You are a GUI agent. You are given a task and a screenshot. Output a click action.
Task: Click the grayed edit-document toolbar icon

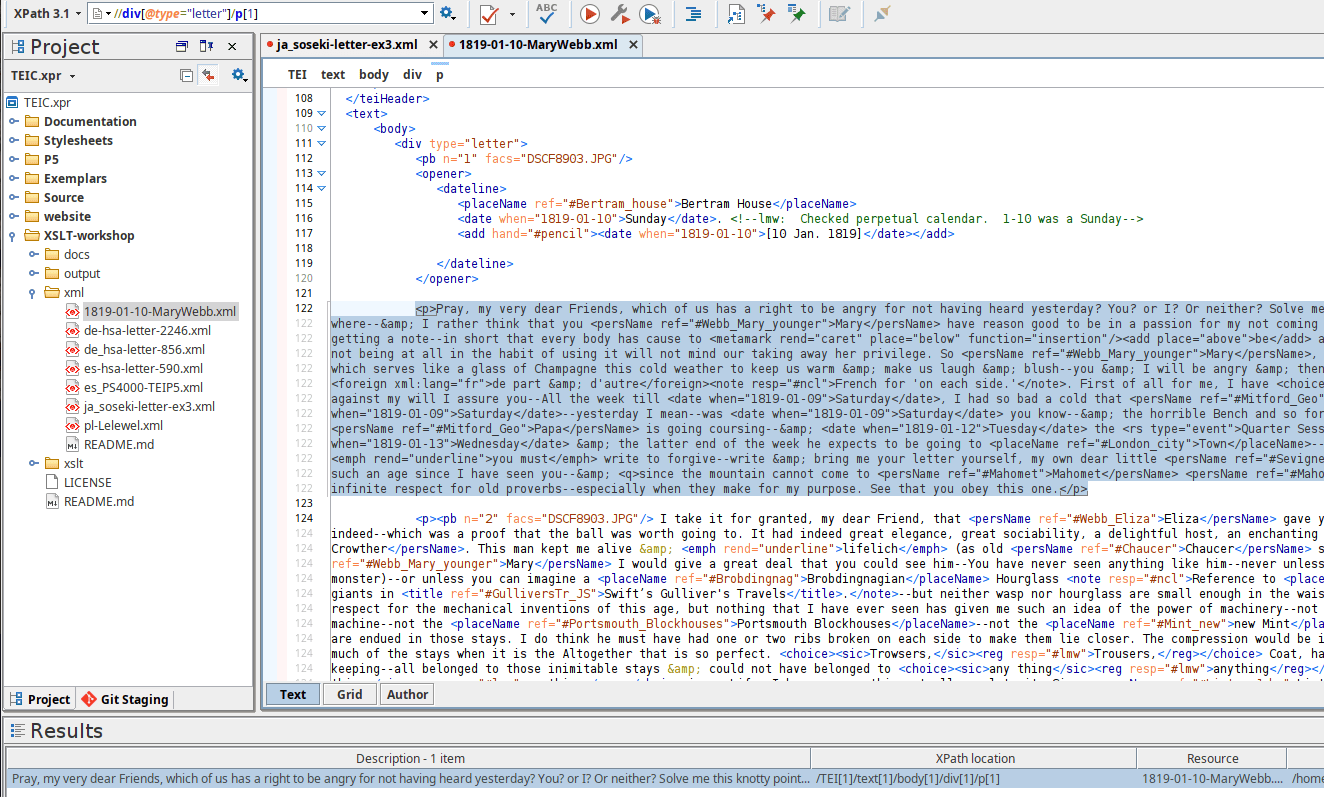[x=839, y=14]
